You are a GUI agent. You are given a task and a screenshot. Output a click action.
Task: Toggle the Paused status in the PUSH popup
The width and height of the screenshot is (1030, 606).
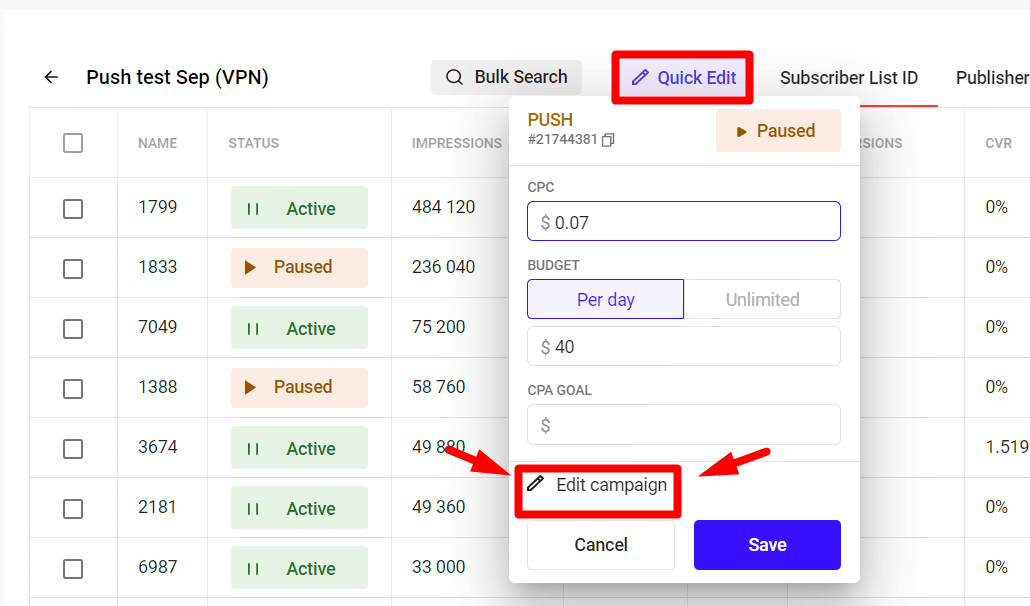tap(777, 131)
